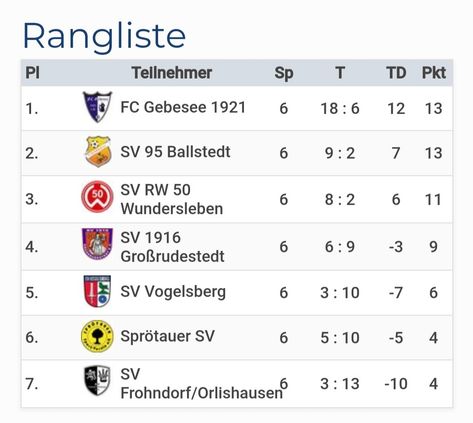Click the SV Frohndorf/Orlishausen black-white crest
The width and height of the screenshot is (473, 423).
tap(97, 381)
